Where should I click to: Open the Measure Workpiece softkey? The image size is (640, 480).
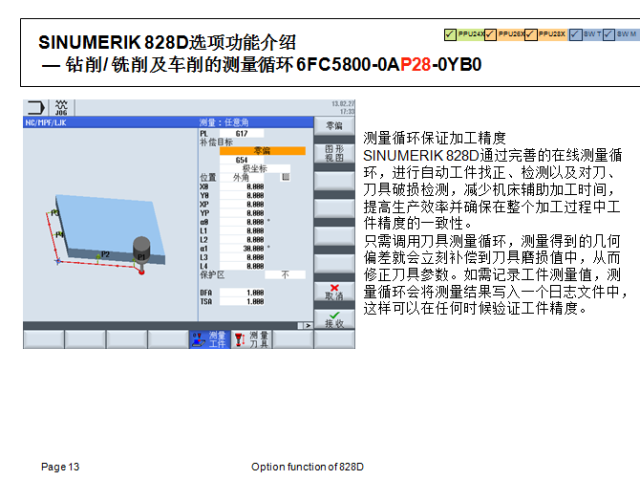coord(210,340)
